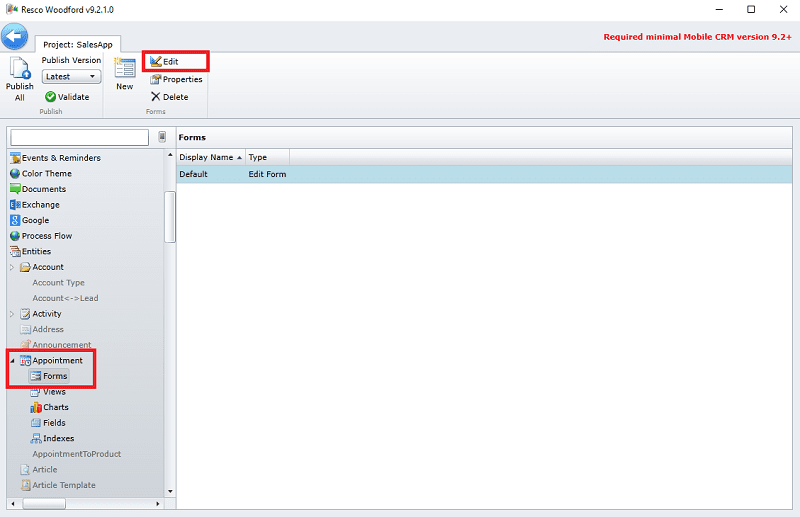Viewport: 800px width, 517px height.
Task: Click horizontal scrollbar right arrow
Action: [158, 504]
